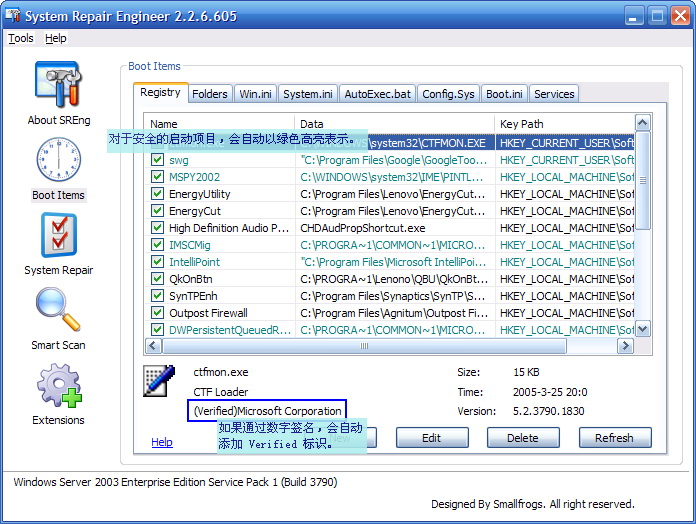Toggle the EnergyCut checkbox
Screen dimensions: 696x524
tap(157, 211)
